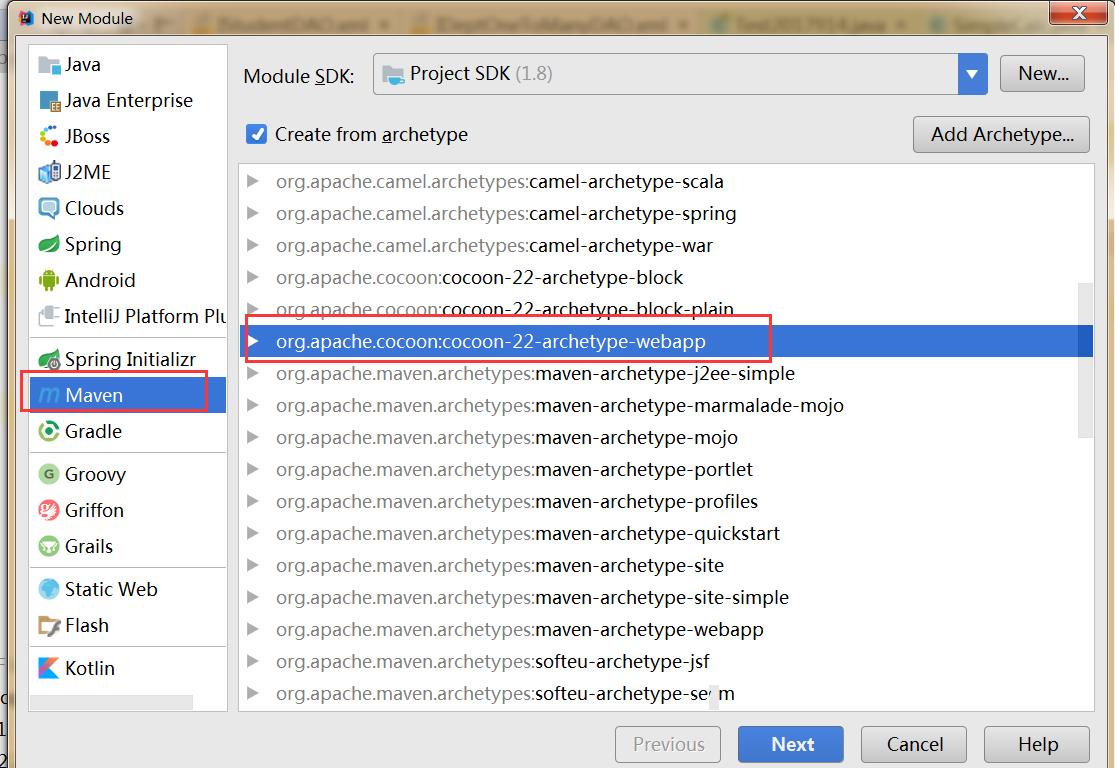
Task: Click Add Archetype... button
Action: pos(1001,134)
